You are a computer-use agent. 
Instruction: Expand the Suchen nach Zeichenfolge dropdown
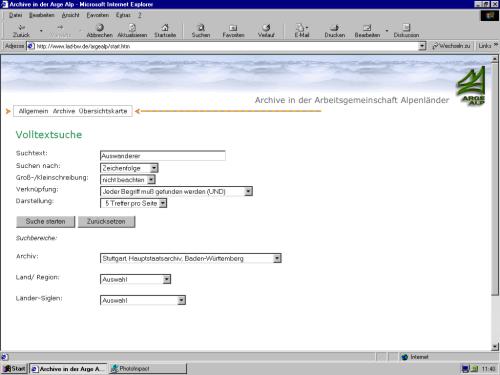click(129, 168)
